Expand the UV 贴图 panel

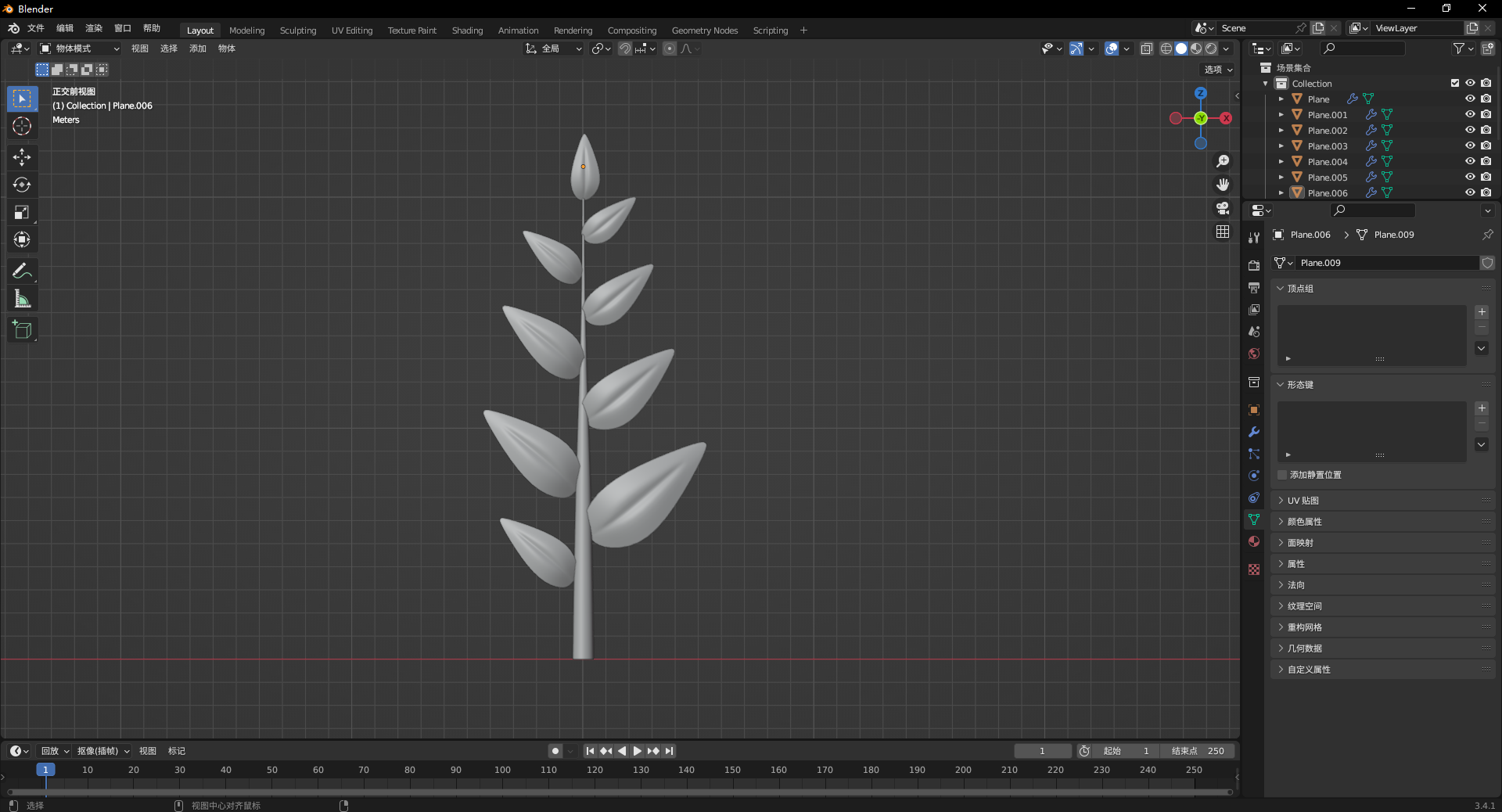[1303, 501]
